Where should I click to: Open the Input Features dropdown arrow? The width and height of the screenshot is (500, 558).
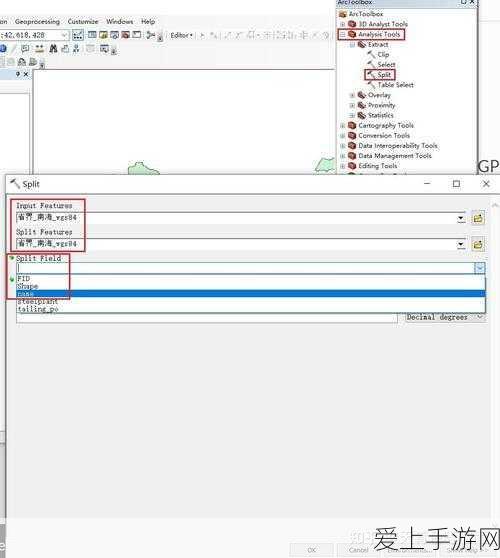[x=461, y=218]
